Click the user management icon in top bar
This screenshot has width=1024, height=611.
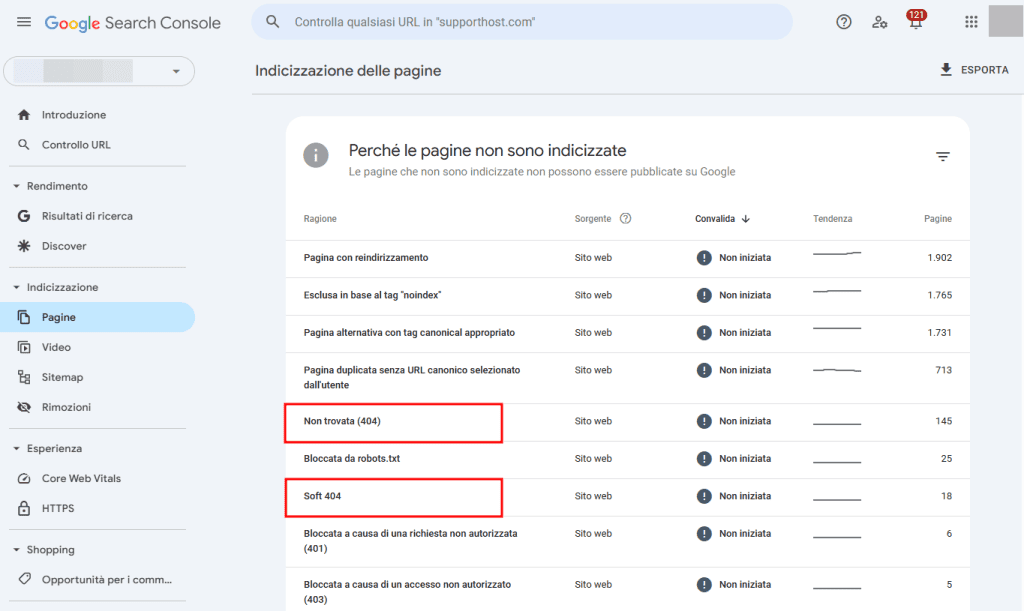879,22
